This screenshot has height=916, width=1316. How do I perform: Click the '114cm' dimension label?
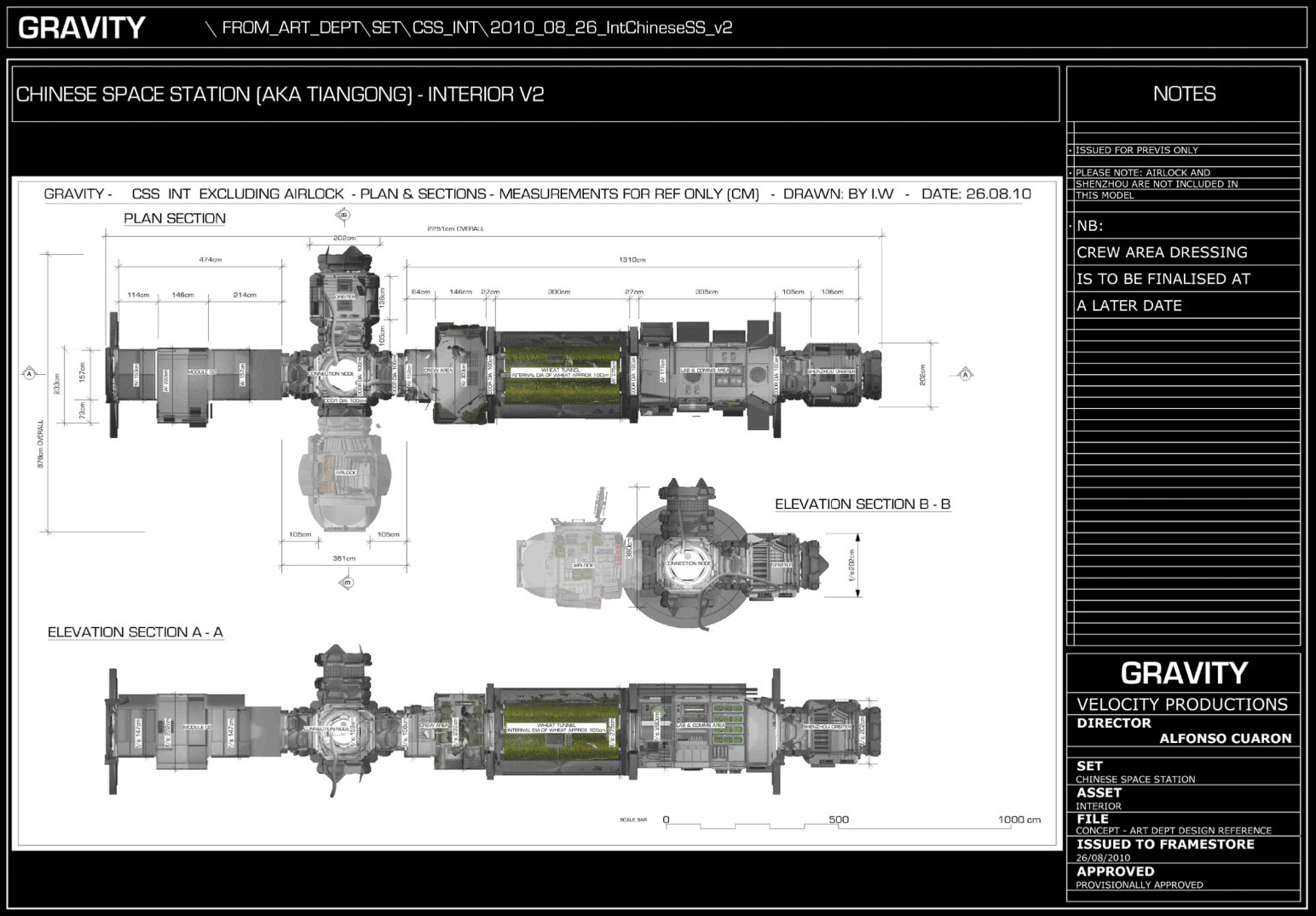138,295
